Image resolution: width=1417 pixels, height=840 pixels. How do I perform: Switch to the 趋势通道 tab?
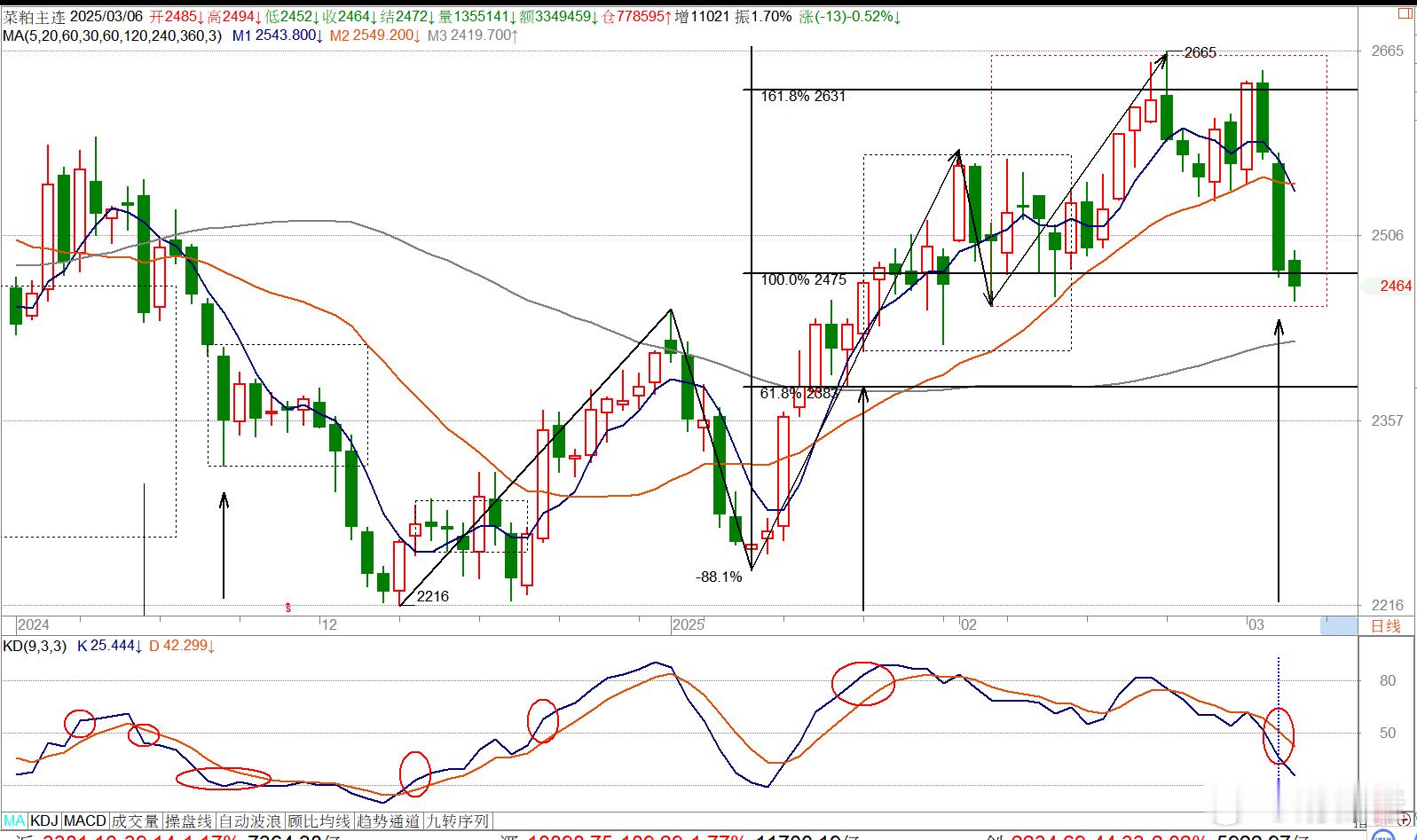(x=389, y=821)
